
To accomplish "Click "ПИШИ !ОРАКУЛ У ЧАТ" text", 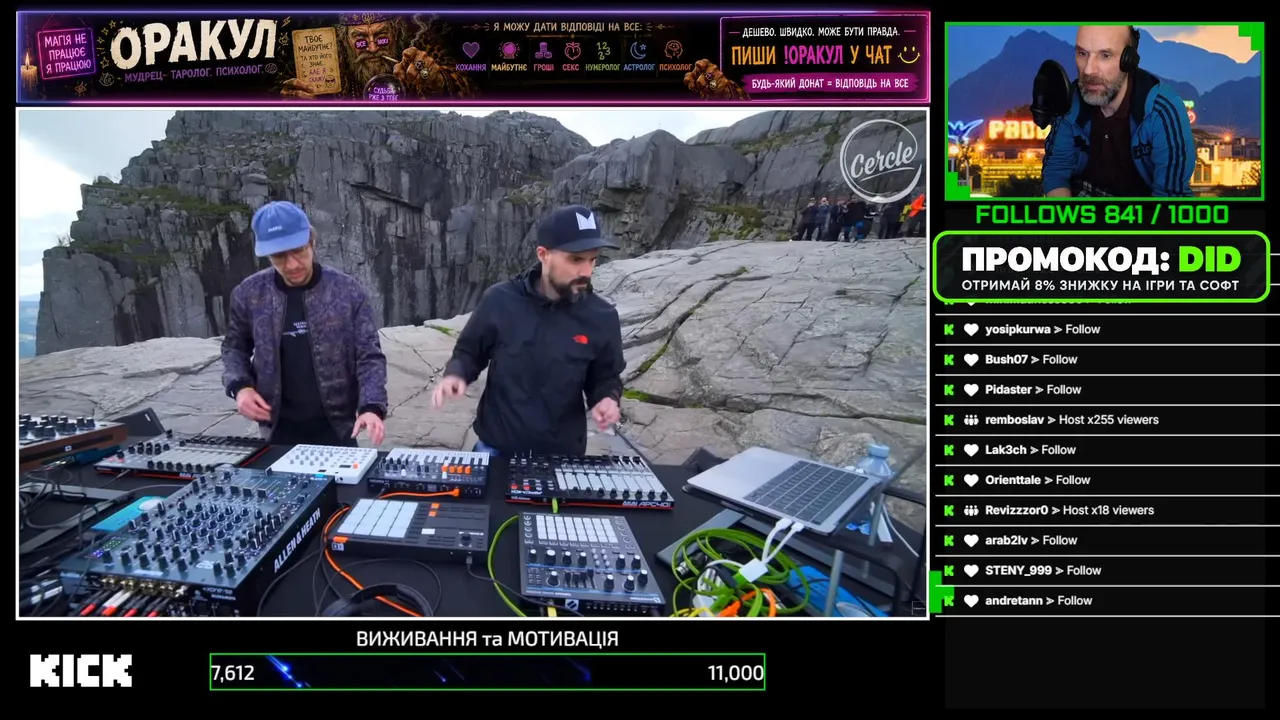I will [x=811, y=56].
